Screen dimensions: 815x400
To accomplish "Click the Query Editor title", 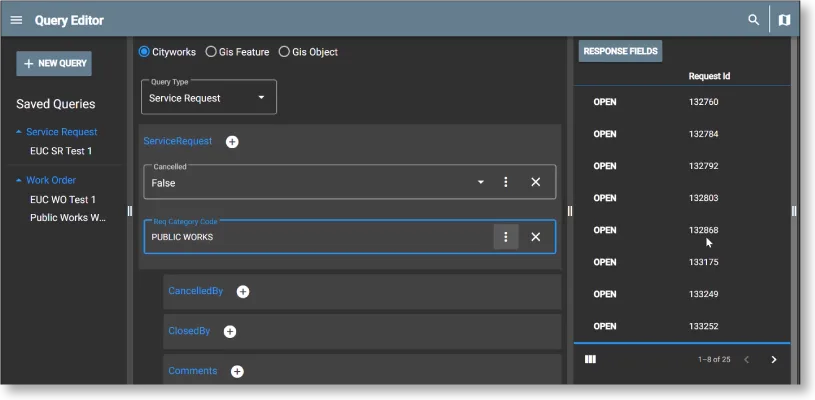I will [69, 21].
